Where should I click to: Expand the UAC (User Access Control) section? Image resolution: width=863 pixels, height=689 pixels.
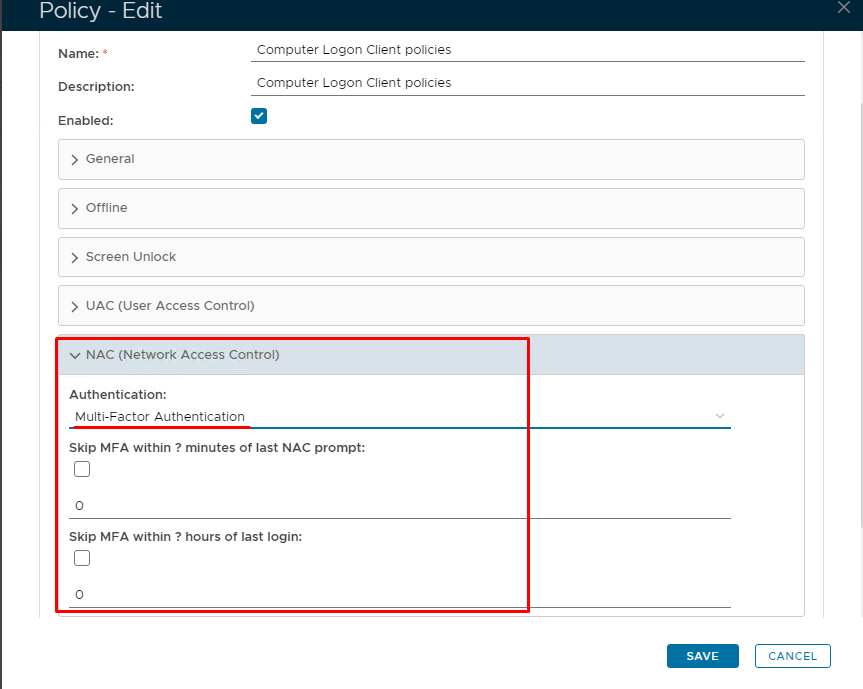pyautogui.click(x=170, y=306)
